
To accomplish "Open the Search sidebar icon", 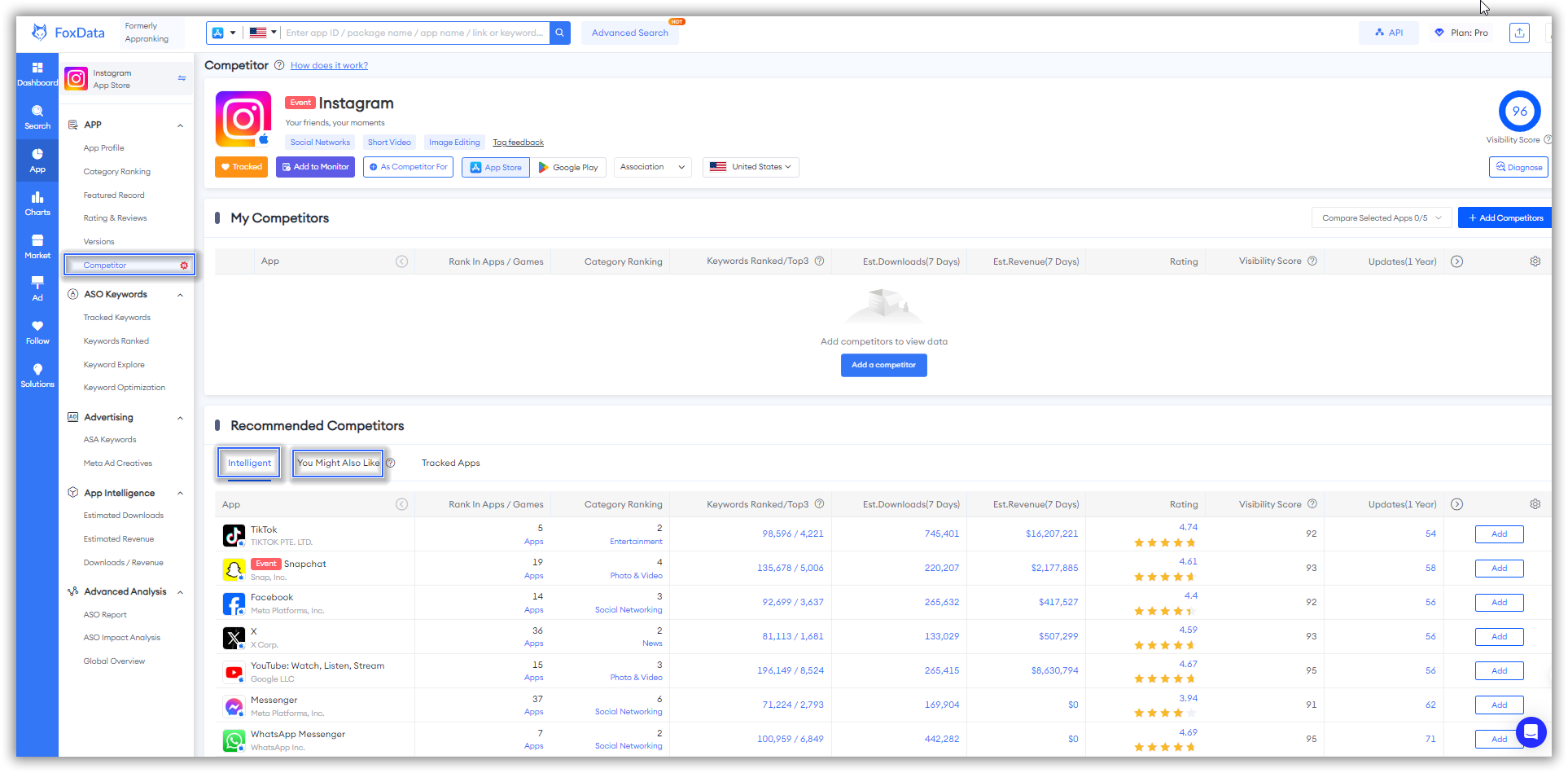I will click(37, 116).
